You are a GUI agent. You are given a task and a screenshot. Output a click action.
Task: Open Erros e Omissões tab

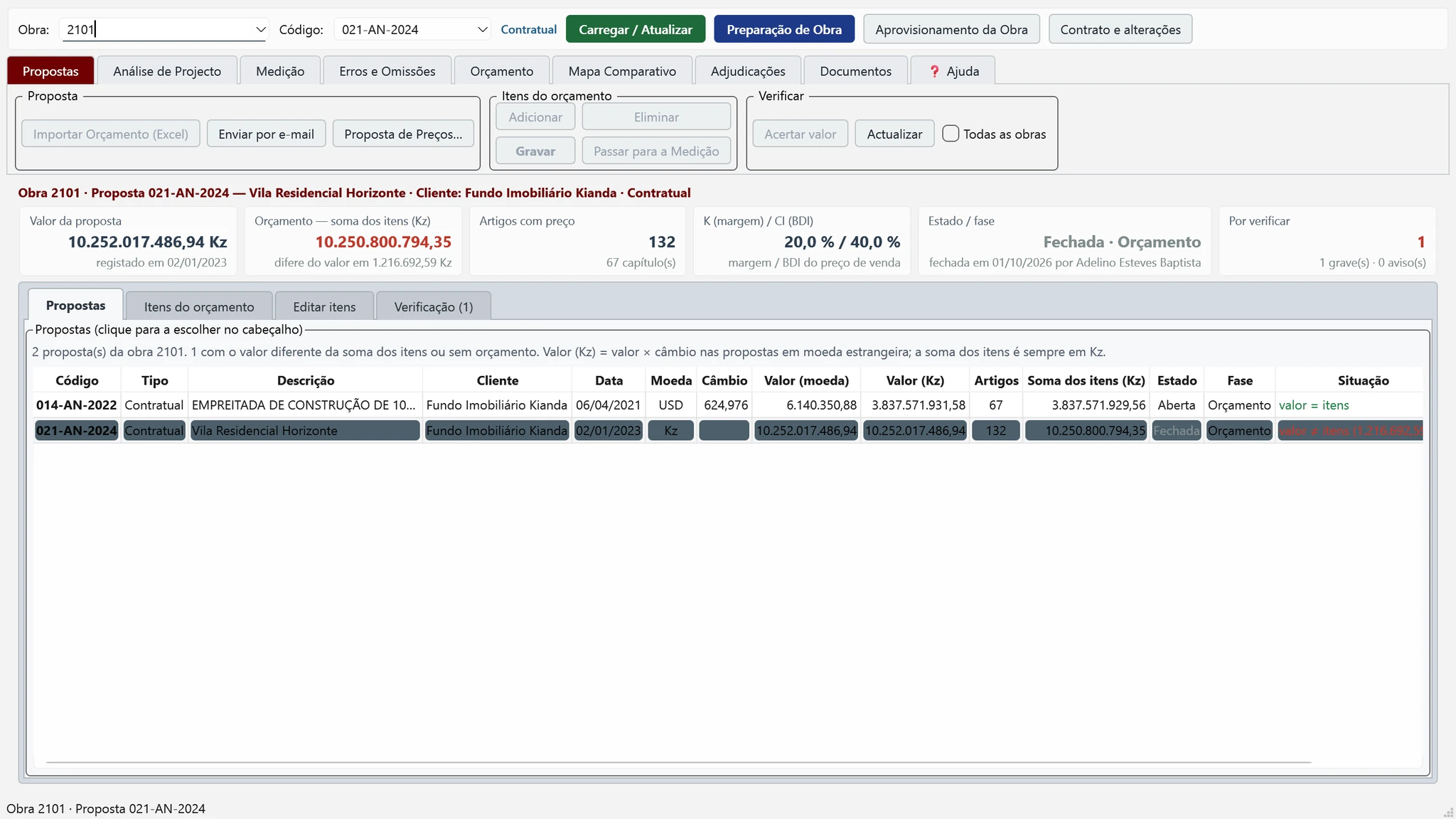[x=387, y=71]
